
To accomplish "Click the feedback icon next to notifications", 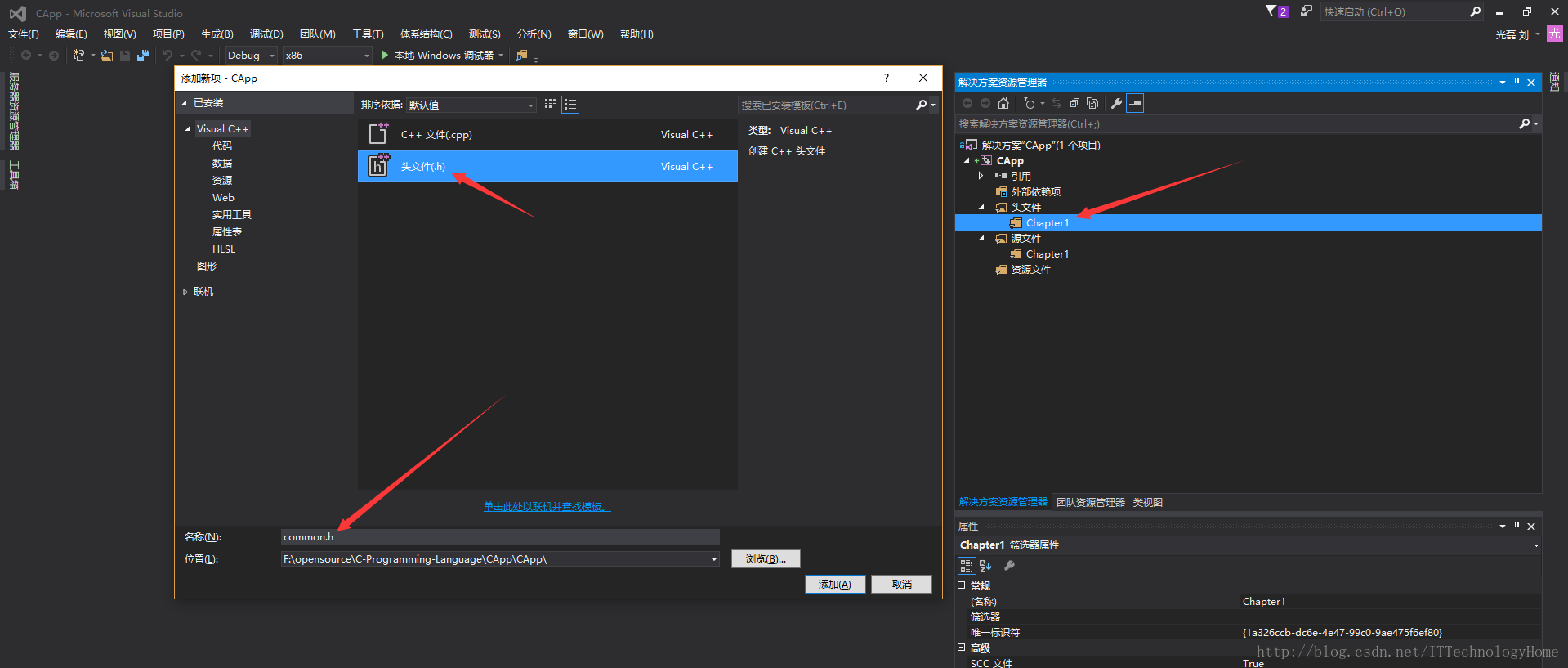I will point(1306,11).
